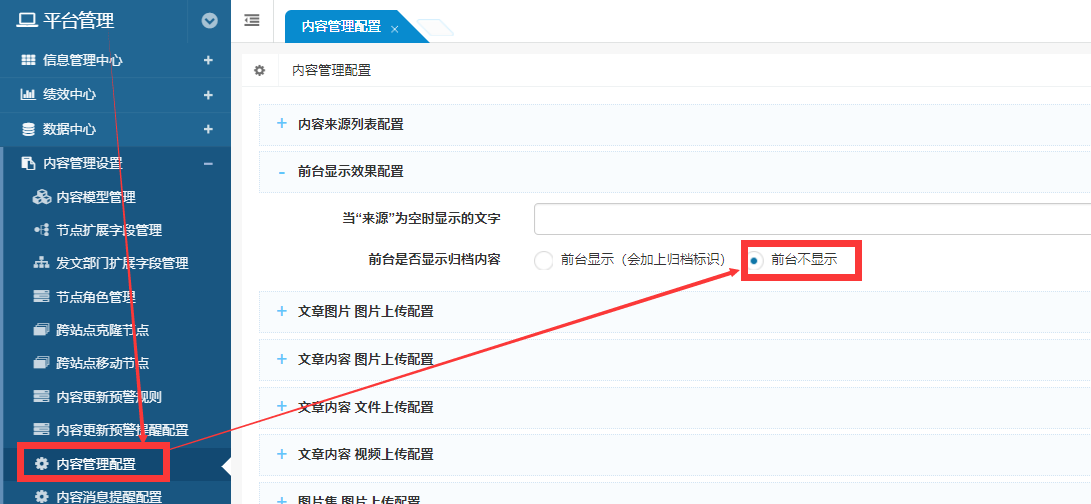Screen dimensions: 1091x504
Task: Click the 平台管理 laptop icon
Action: pyautogui.click(x=27, y=21)
